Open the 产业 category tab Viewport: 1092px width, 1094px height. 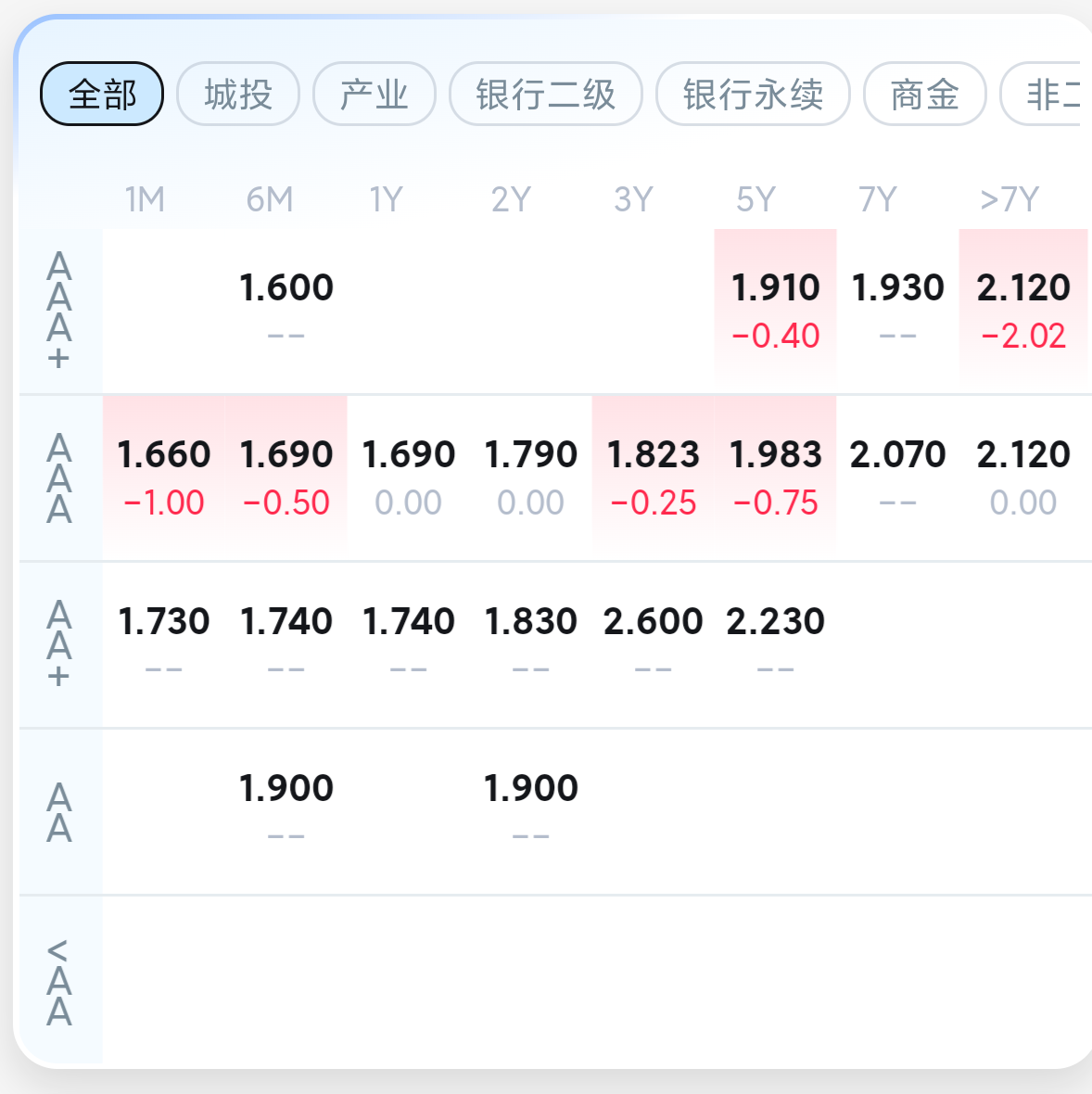tap(374, 95)
